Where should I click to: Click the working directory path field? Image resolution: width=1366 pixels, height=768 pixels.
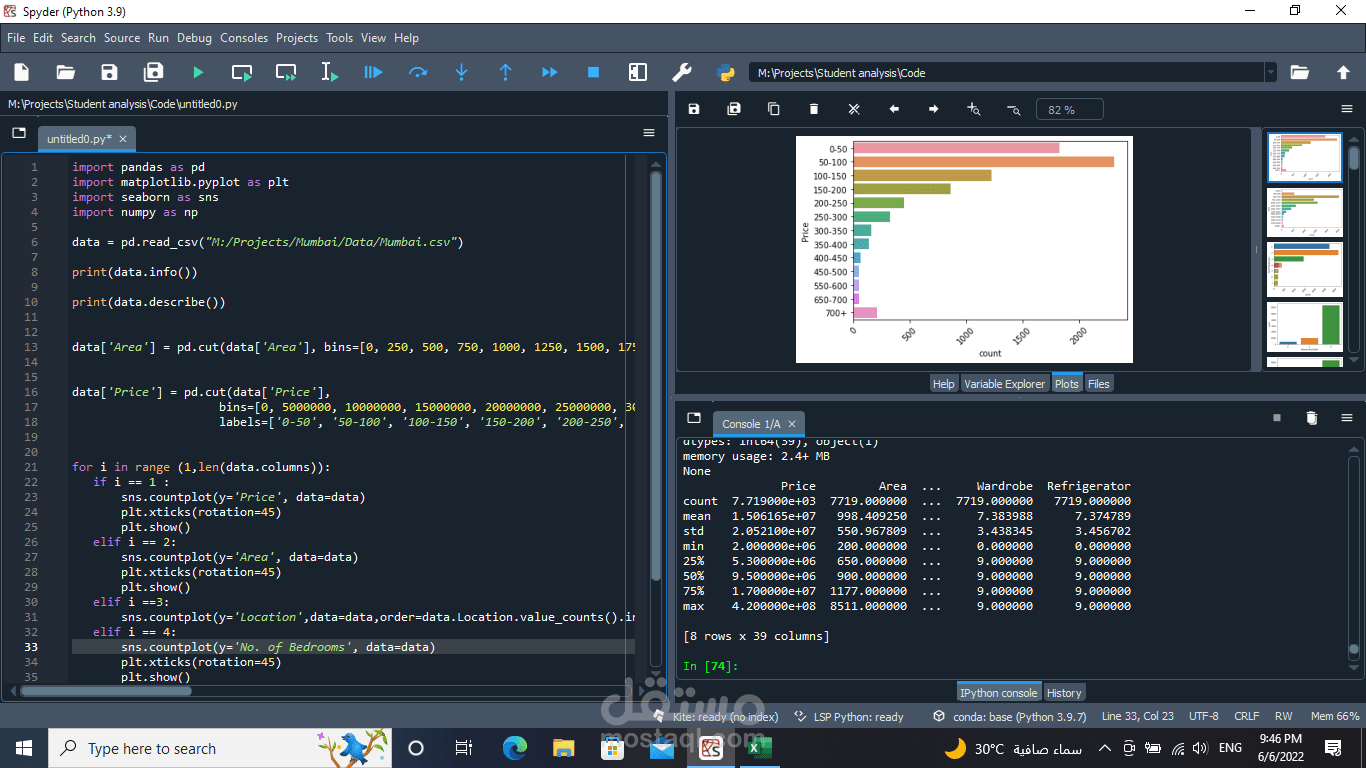[x=1006, y=72]
